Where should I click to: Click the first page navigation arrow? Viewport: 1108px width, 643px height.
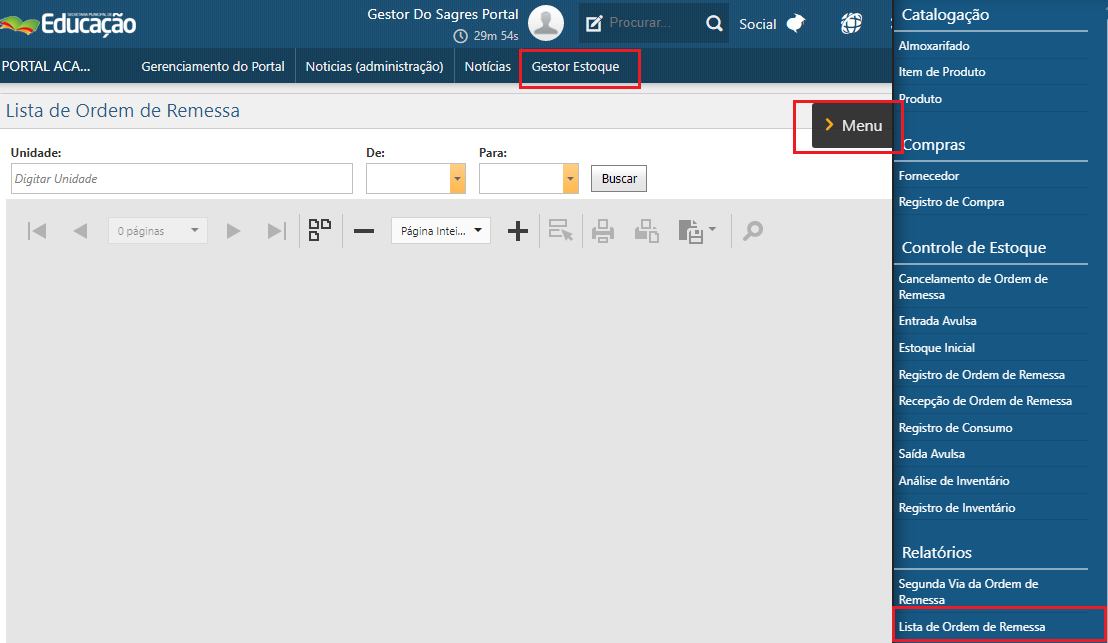[37, 231]
